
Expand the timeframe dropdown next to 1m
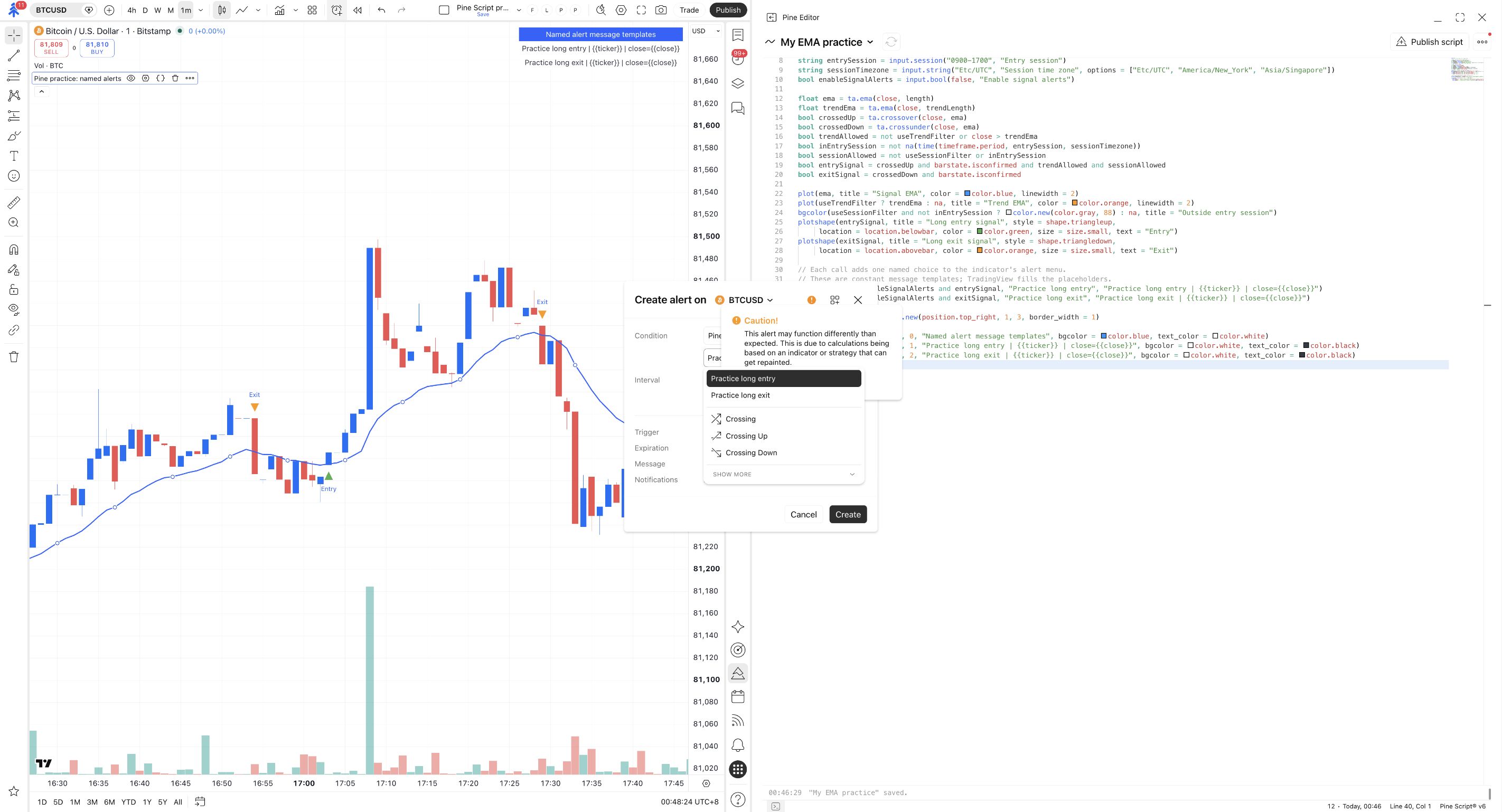(x=201, y=10)
